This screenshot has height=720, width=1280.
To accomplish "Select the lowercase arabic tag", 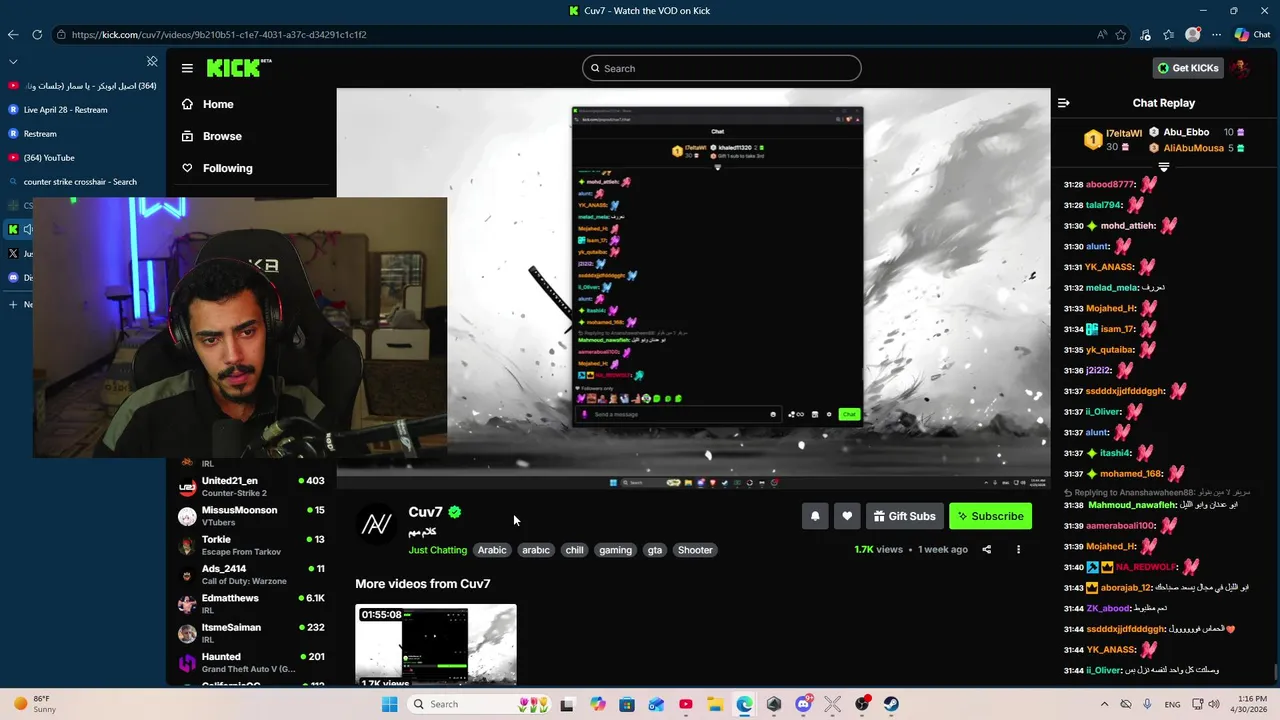I will pos(536,550).
